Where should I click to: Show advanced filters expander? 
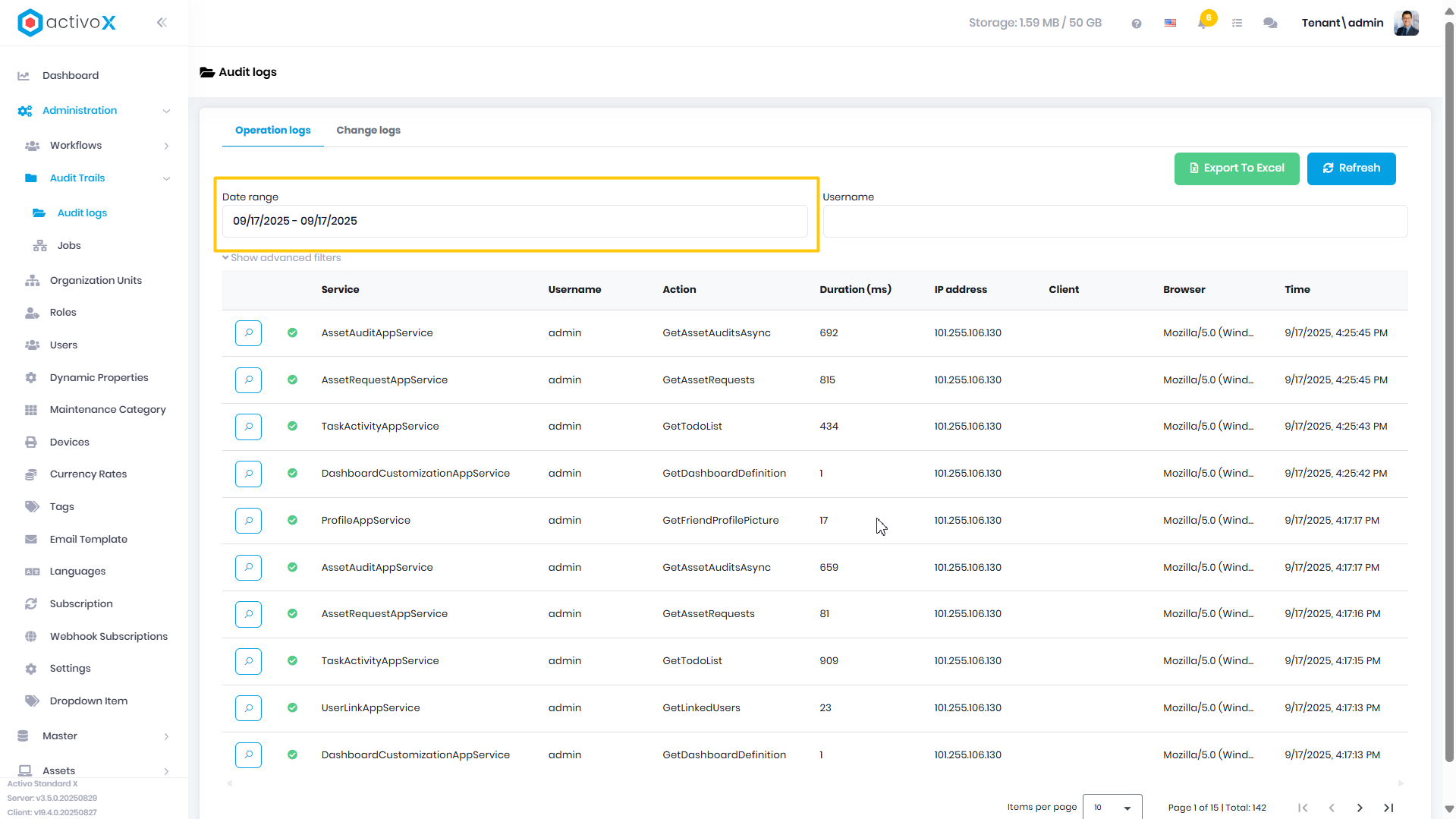(x=281, y=258)
